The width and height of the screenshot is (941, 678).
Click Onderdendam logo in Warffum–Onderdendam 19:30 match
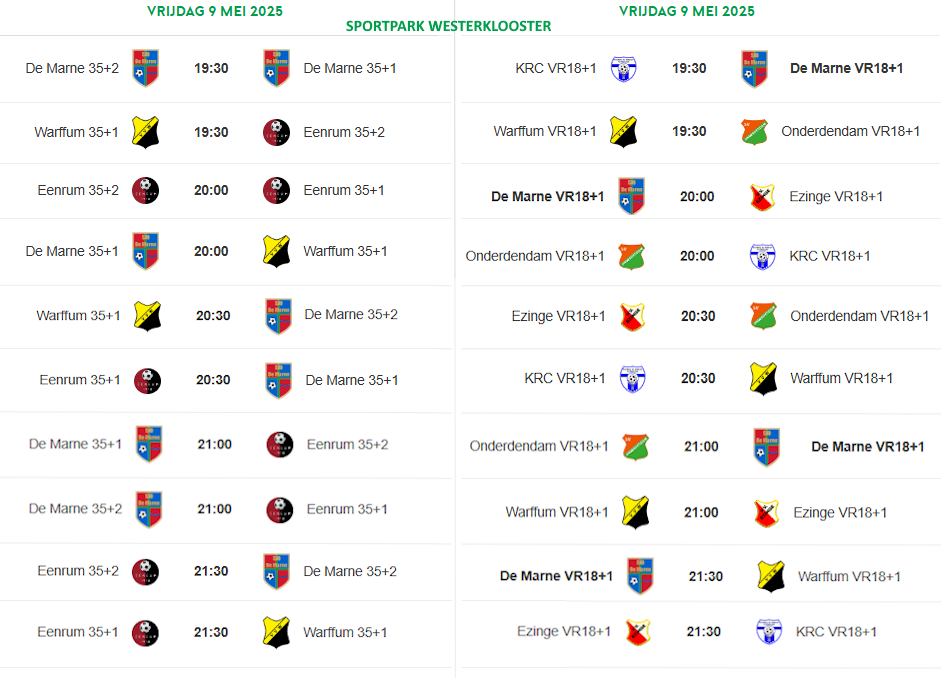pyautogui.click(x=755, y=132)
